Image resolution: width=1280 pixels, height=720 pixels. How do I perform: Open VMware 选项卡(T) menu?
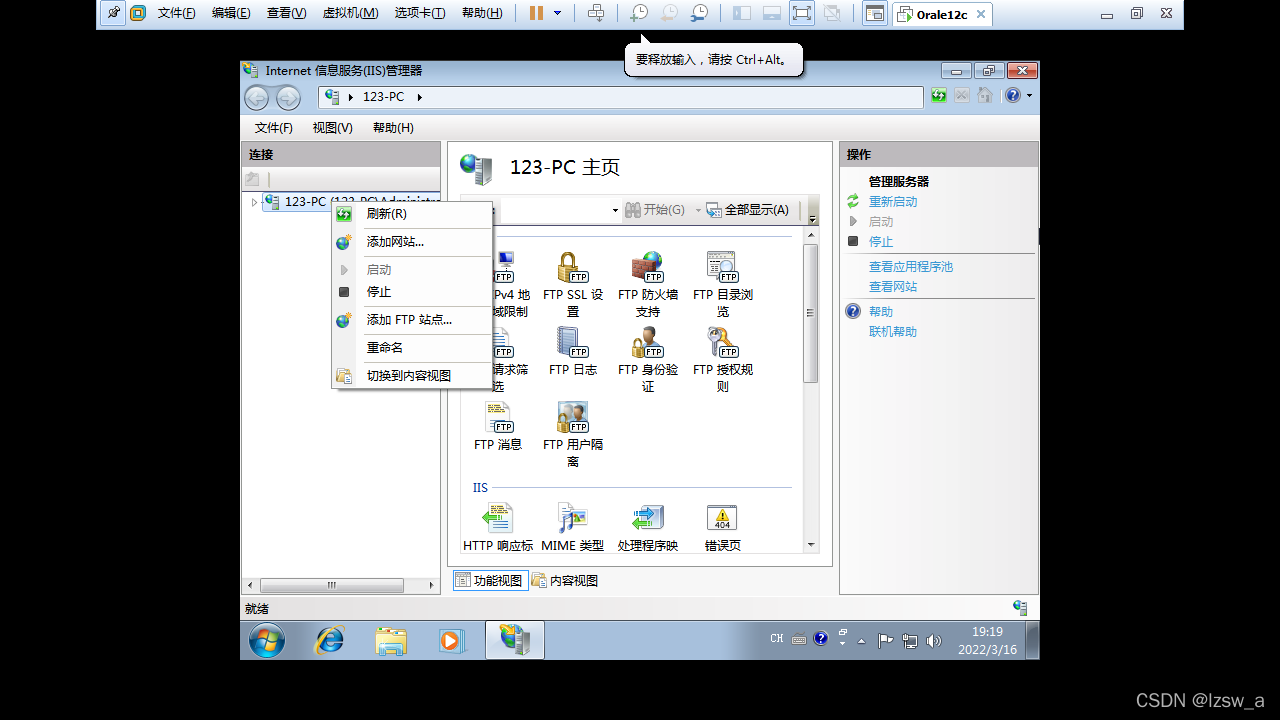tap(420, 14)
